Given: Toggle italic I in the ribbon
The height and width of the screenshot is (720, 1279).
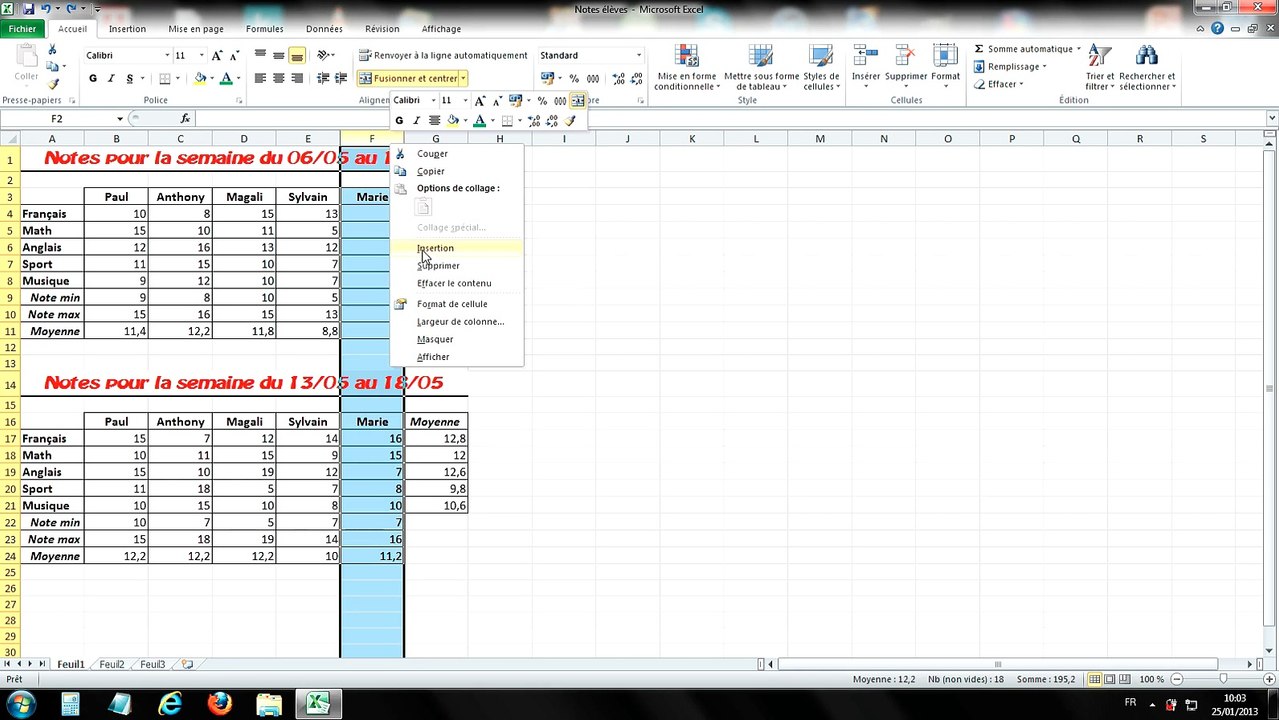Looking at the screenshot, I should click(111, 78).
